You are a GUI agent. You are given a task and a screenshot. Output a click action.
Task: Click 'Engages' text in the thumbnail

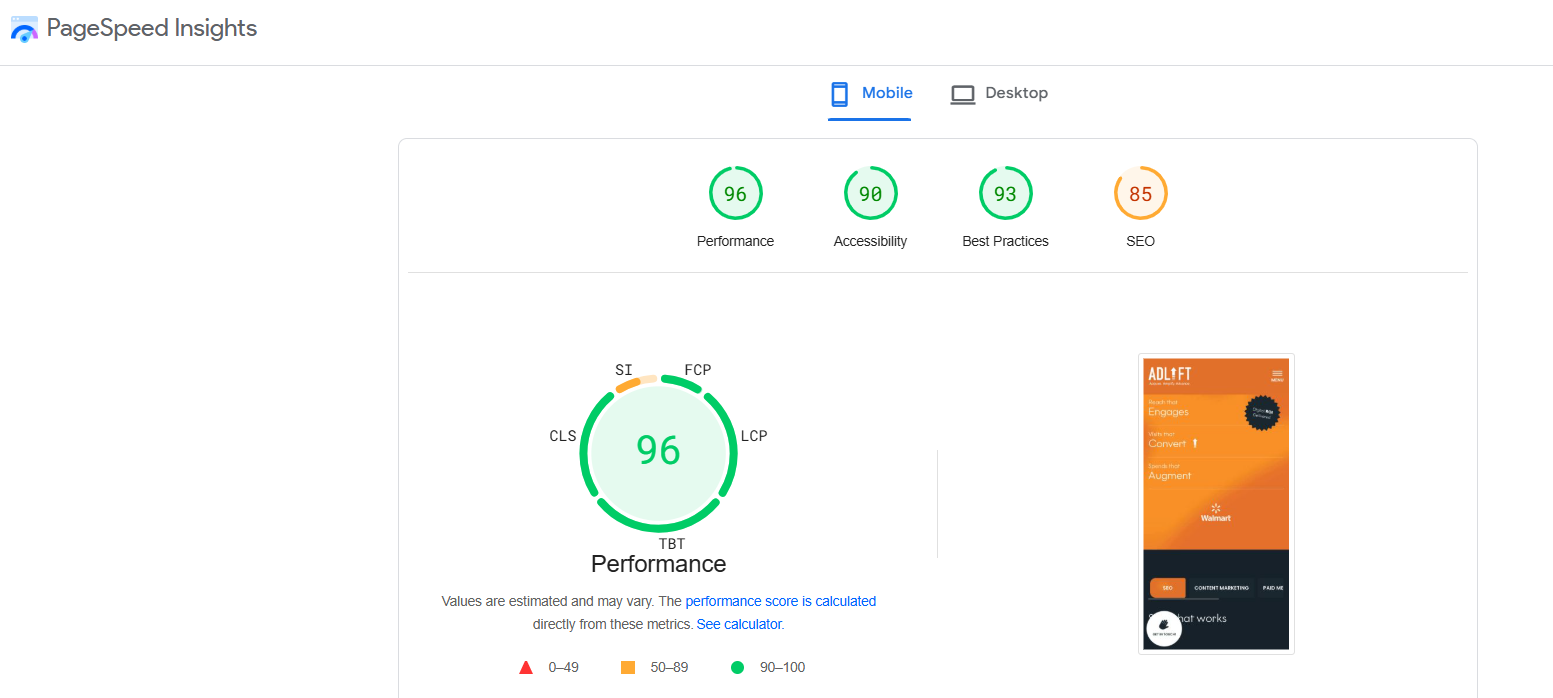(x=1168, y=412)
